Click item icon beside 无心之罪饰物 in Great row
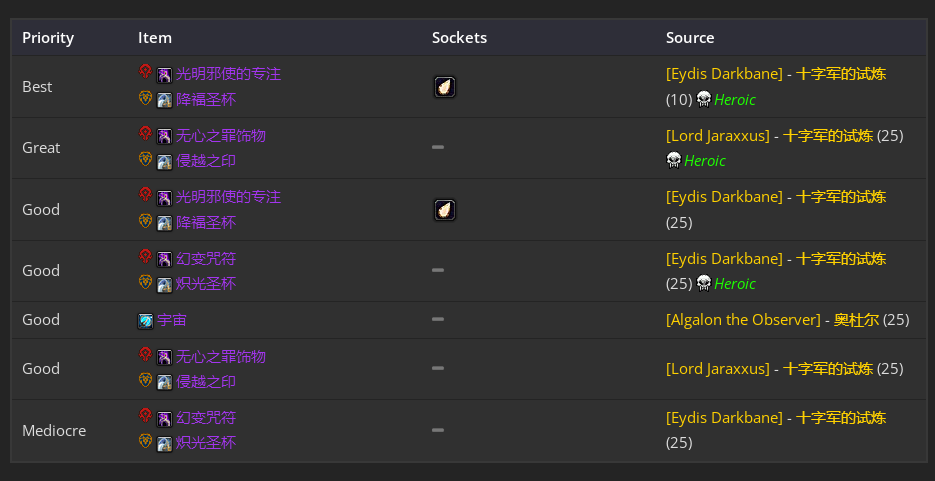 pos(164,136)
